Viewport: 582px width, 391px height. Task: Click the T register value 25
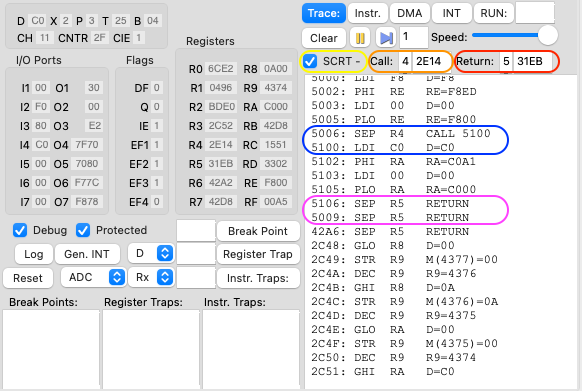pos(121,20)
